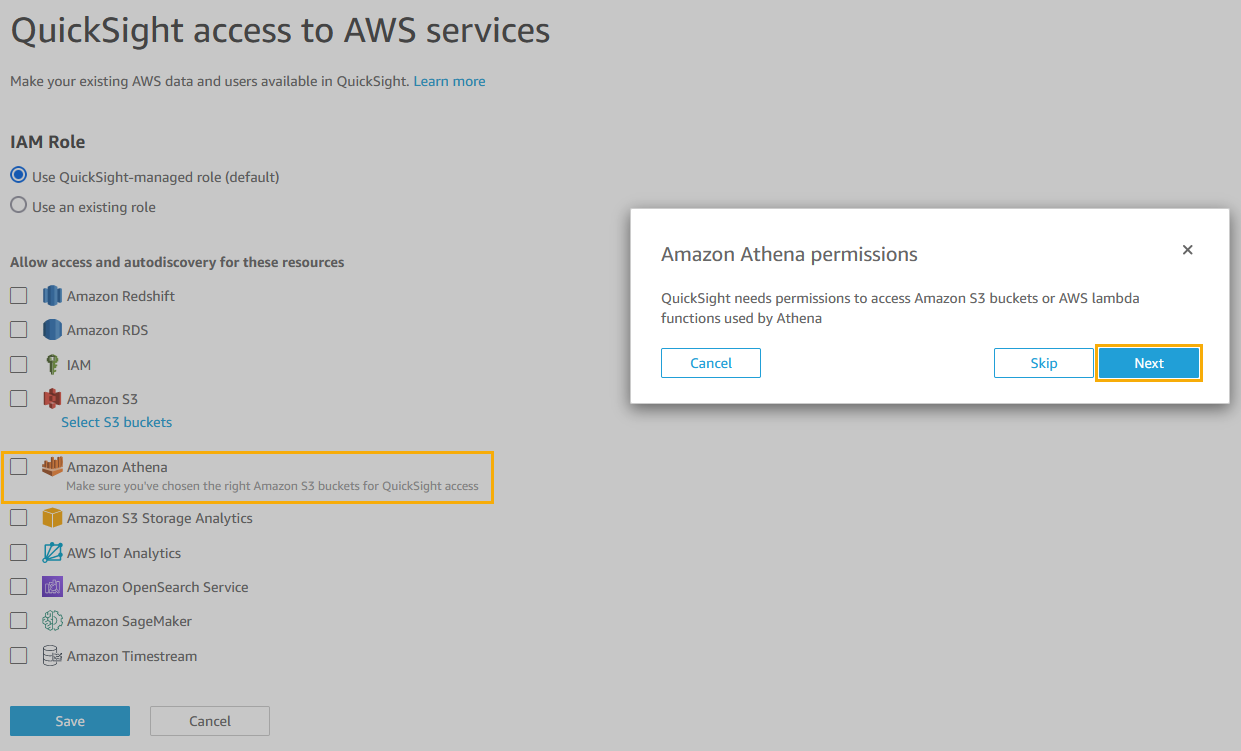
Task: Click the Amazon OpenSearch Service icon
Action: (x=52, y=587)
